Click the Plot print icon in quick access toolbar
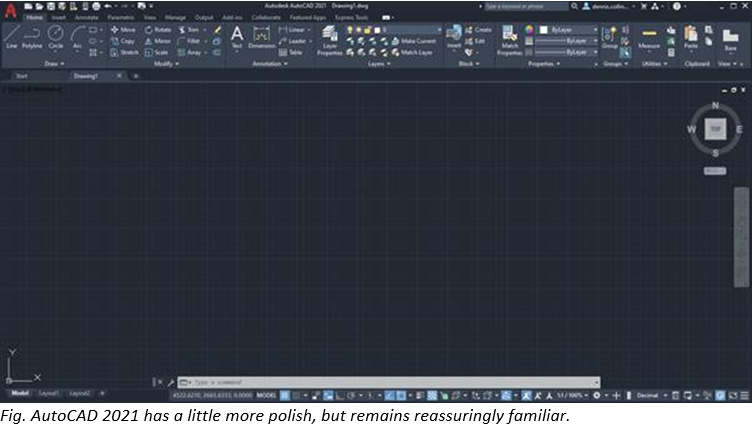The width and height of the screenshot is (754, 430). point(96,6)
